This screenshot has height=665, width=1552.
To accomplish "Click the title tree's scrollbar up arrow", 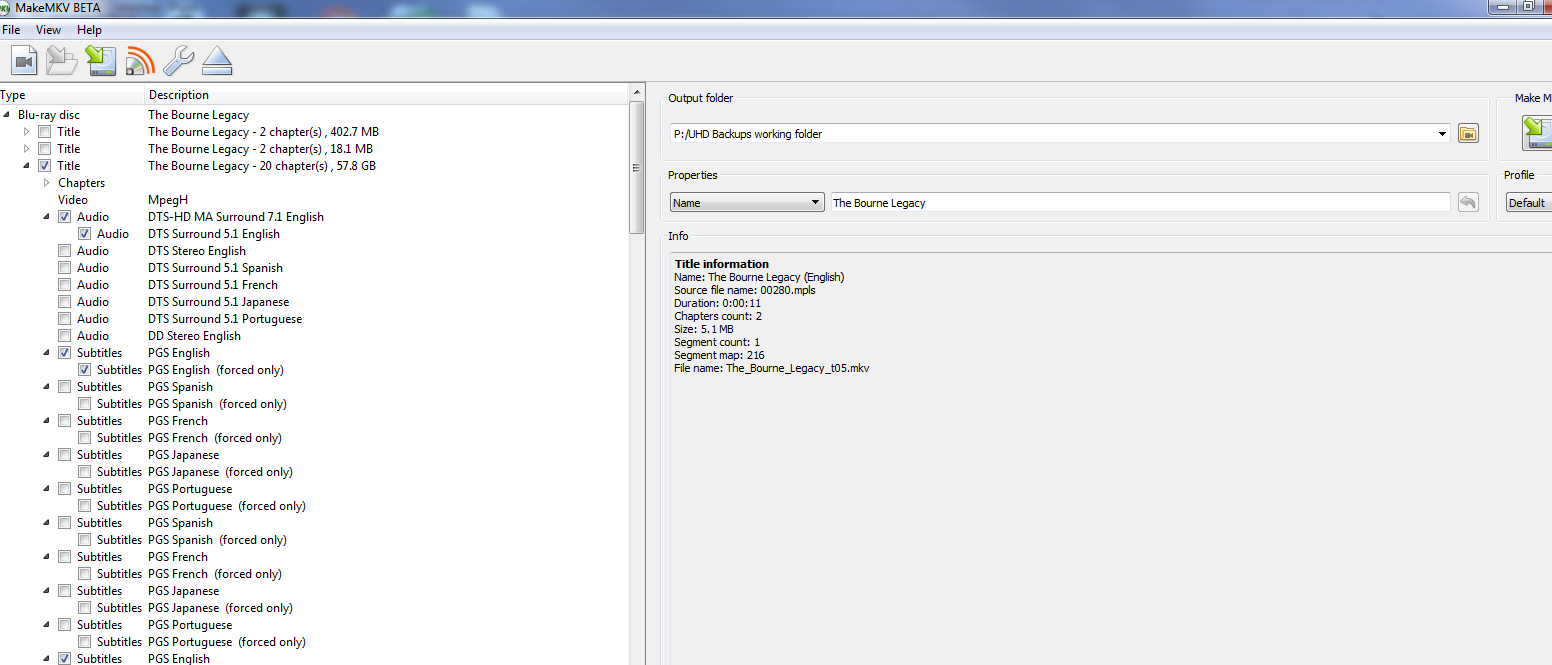I will pyautogui.click(x=637, y=92).
